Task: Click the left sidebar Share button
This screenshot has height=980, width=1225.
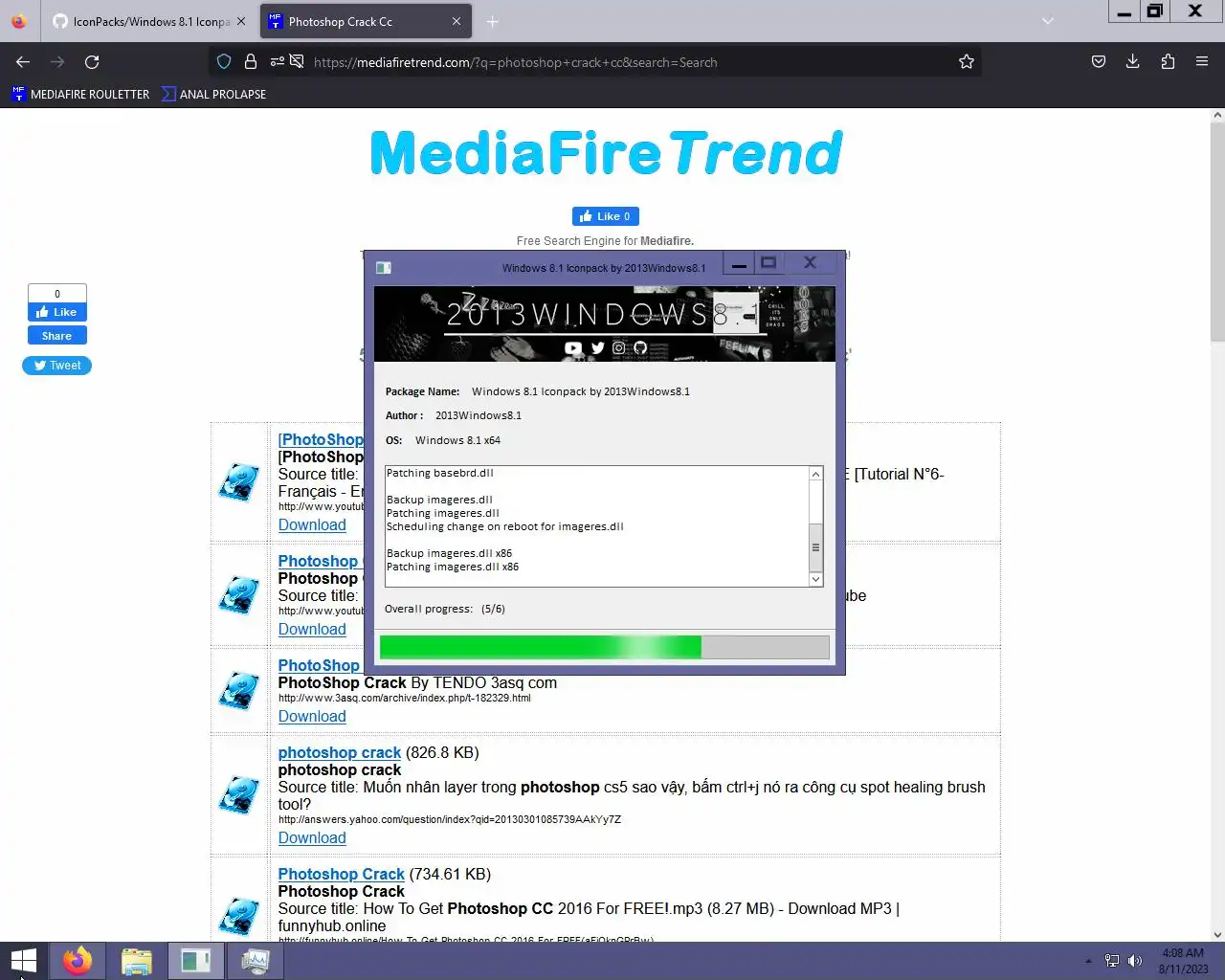Action: pyautogui.click(x=57, y=336)
